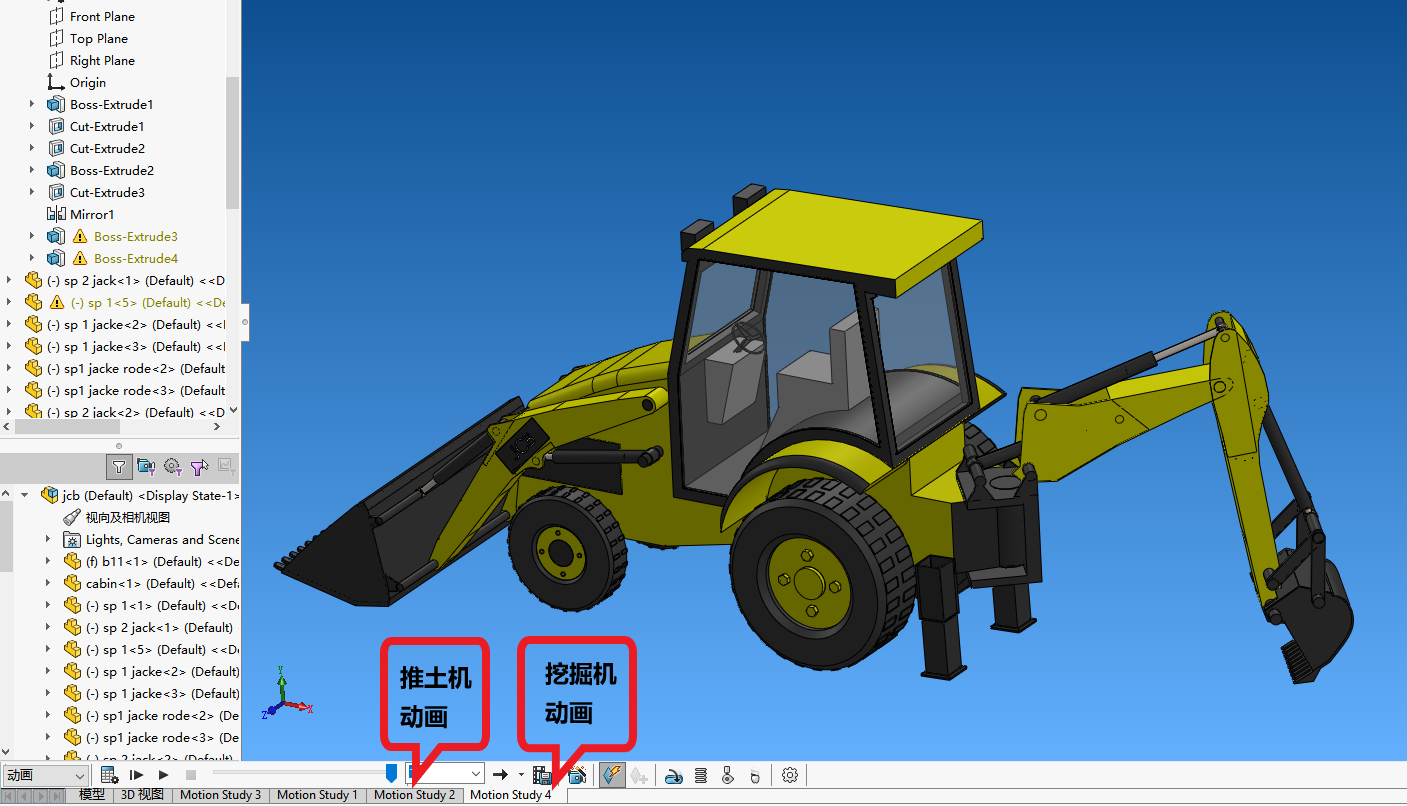Save the animation as a video file

541,774
